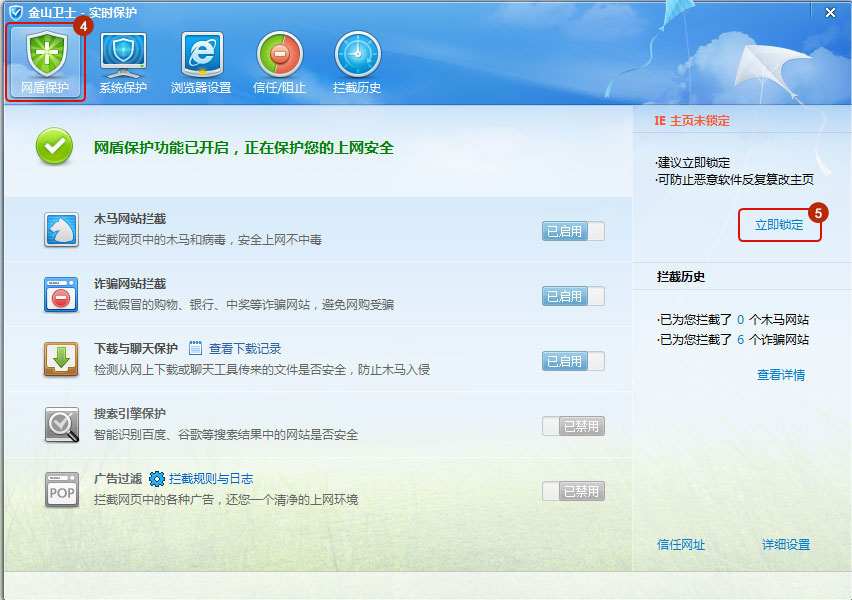Turn off 诈骗网站拦截 switch
This screenshot has height=600, width=852.
click(573, 296)
